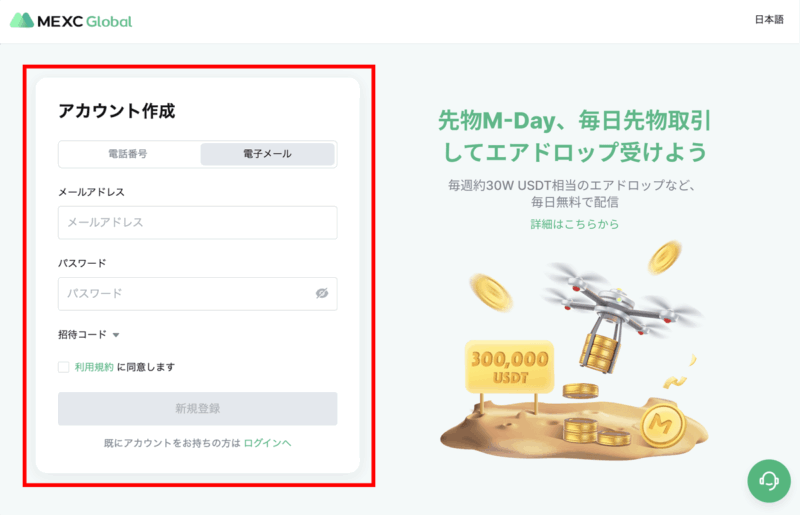Click the gold coin stack in the sand
The width and height of the screenshot is (800, 515).
pyautogui.click(x=581, y=430)
